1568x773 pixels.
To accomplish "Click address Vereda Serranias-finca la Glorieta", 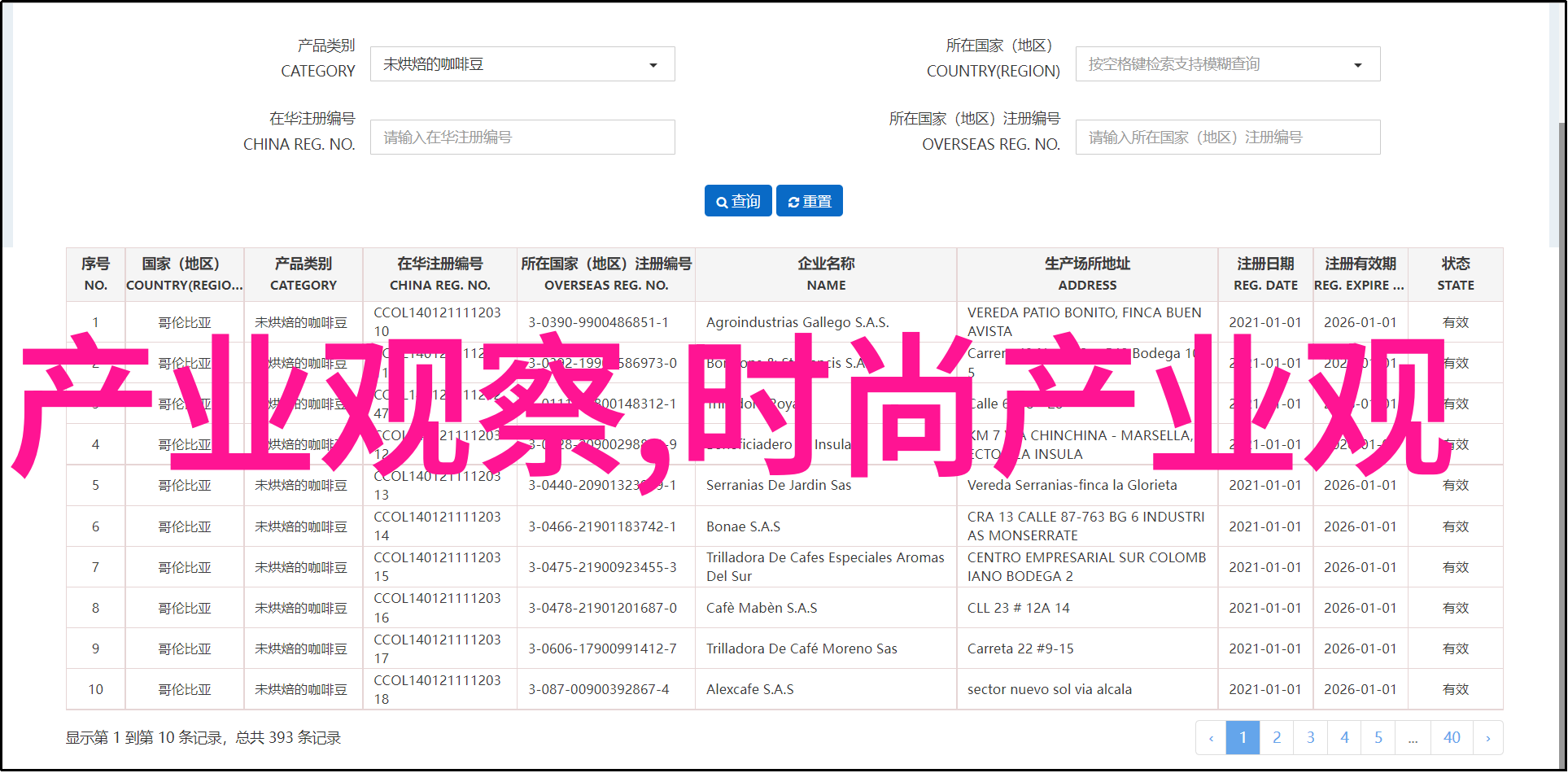I will (1072, 486).
